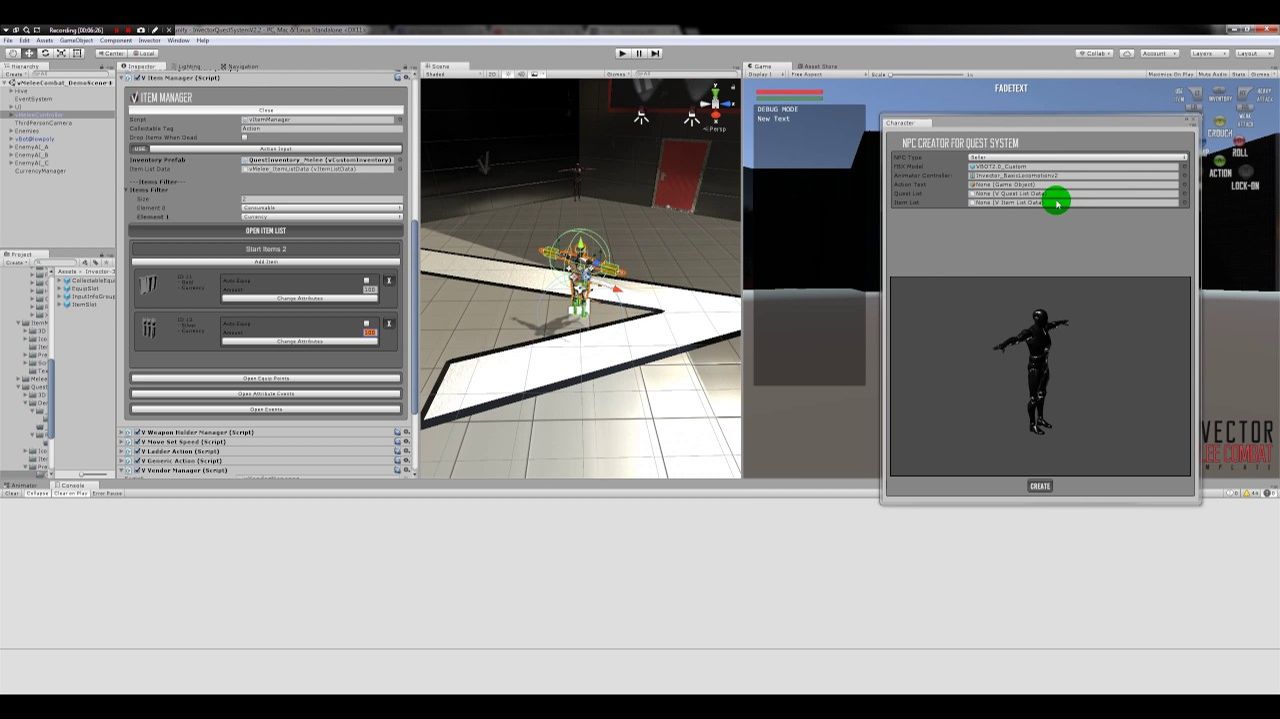
Task: Toggle Drop Items When Dead checkbox
Action: (x=245, y=138)
